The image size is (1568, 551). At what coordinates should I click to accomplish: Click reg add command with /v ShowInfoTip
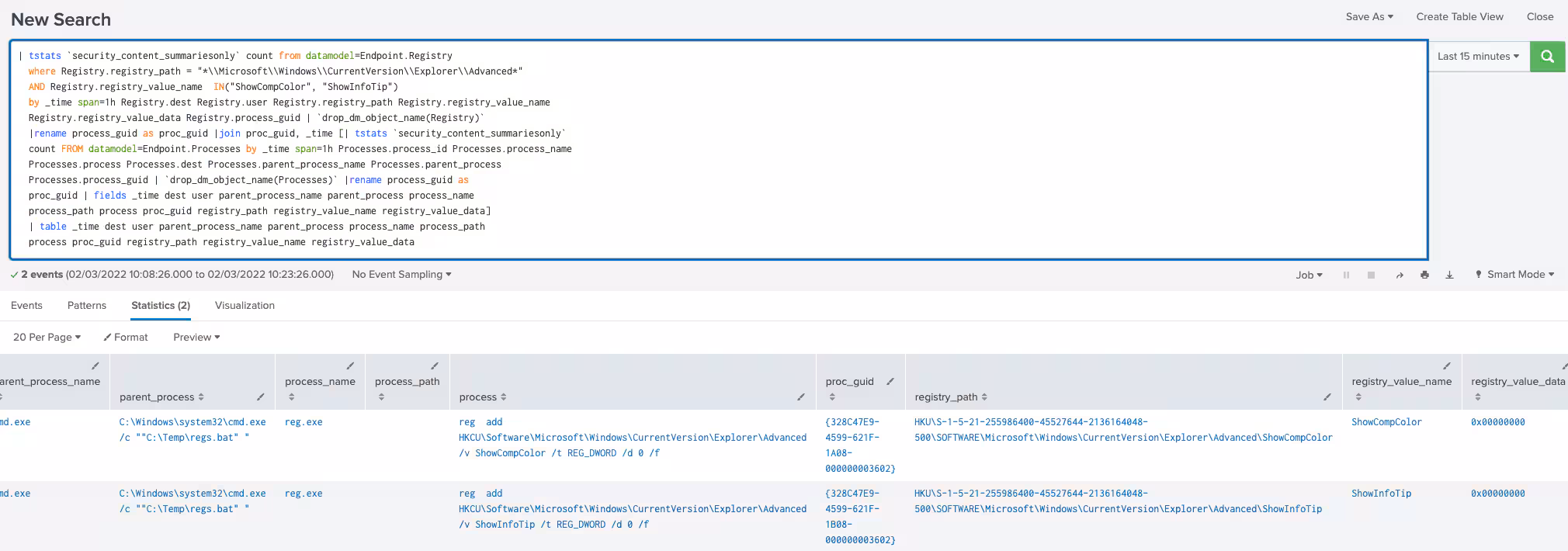[633, 509]
